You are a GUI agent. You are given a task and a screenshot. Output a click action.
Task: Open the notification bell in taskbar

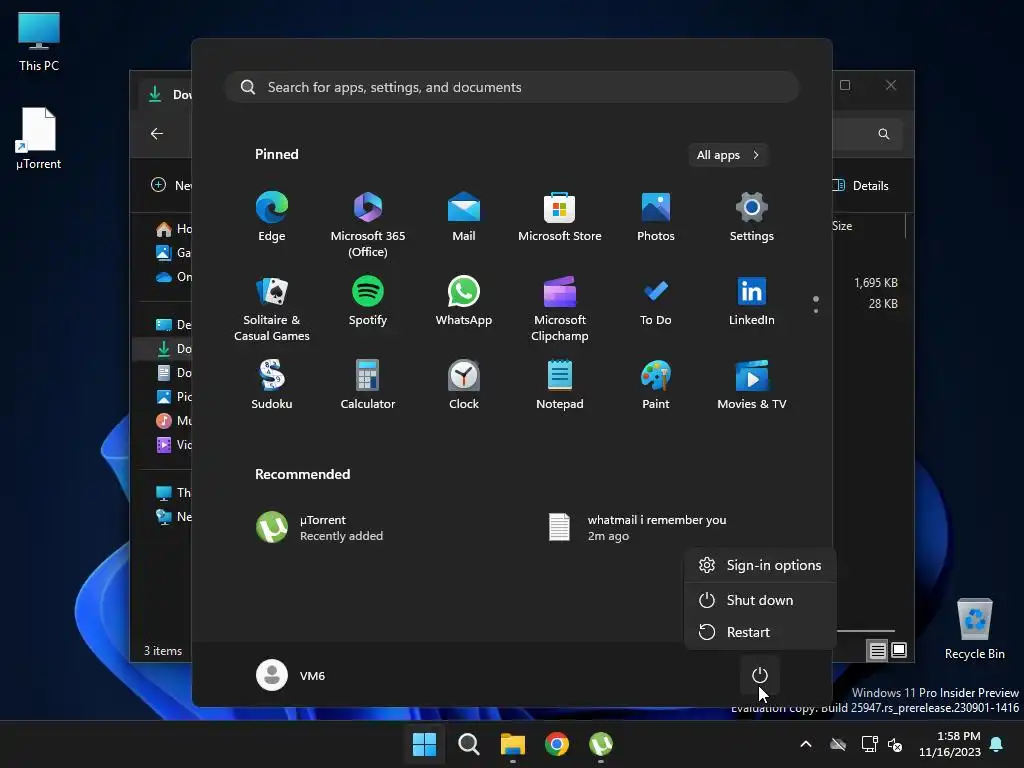click(997, 744)
